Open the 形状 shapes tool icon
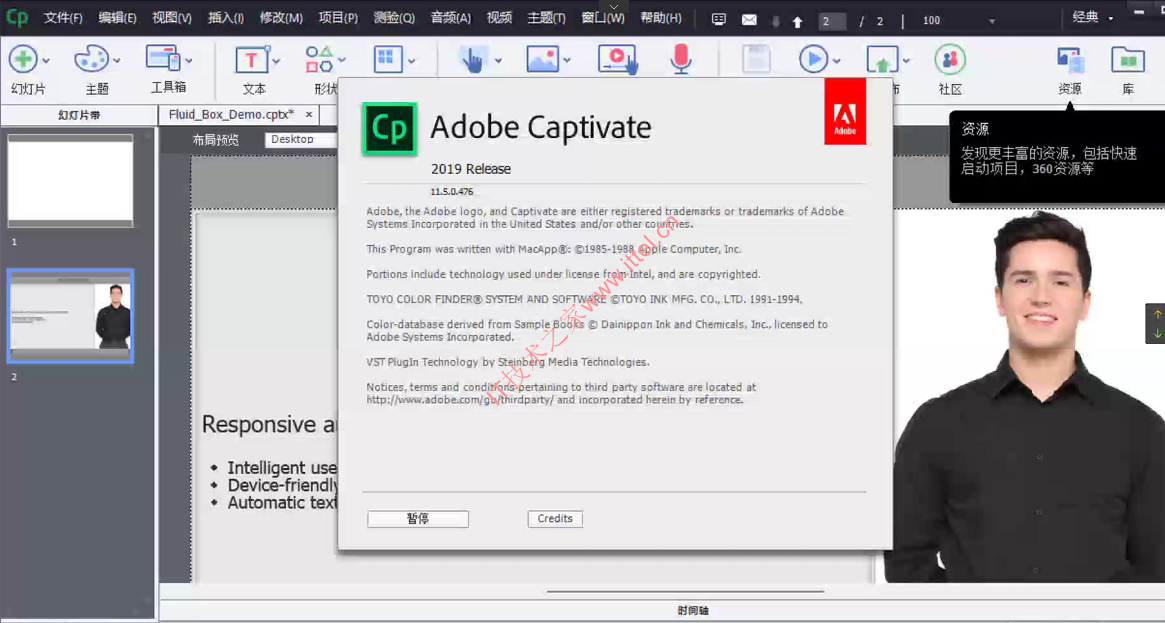The width and height of the screenshot is (1165, 623). [x=319, y=59]
